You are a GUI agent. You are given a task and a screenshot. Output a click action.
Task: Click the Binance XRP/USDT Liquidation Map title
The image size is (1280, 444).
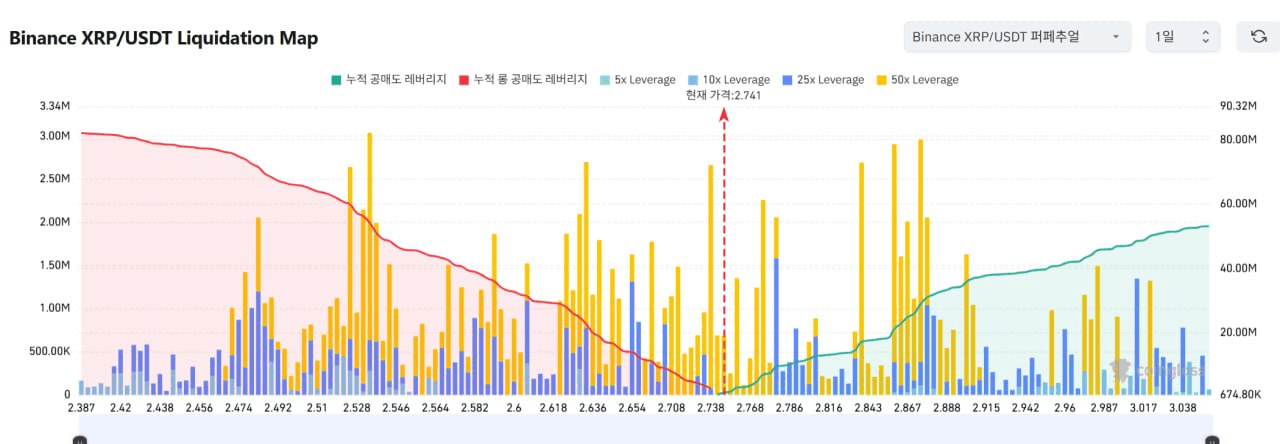point(164,38)
